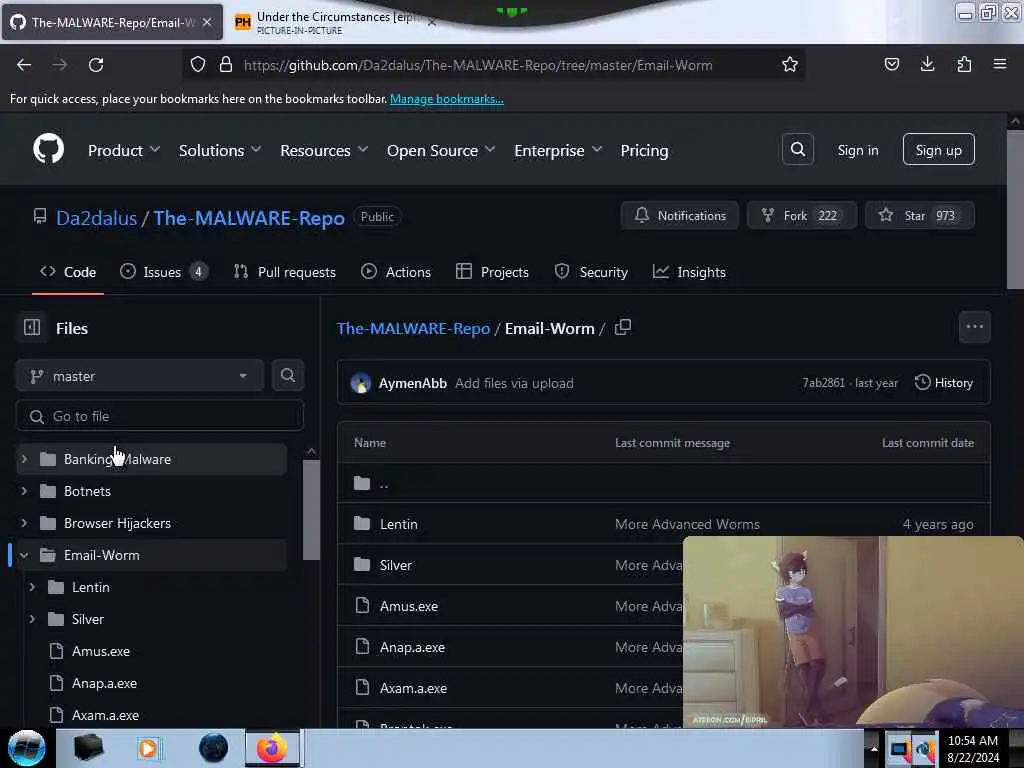
Task: Open the Firefox downloads icon
Action: pyautogui.click(x=927, y=64)
